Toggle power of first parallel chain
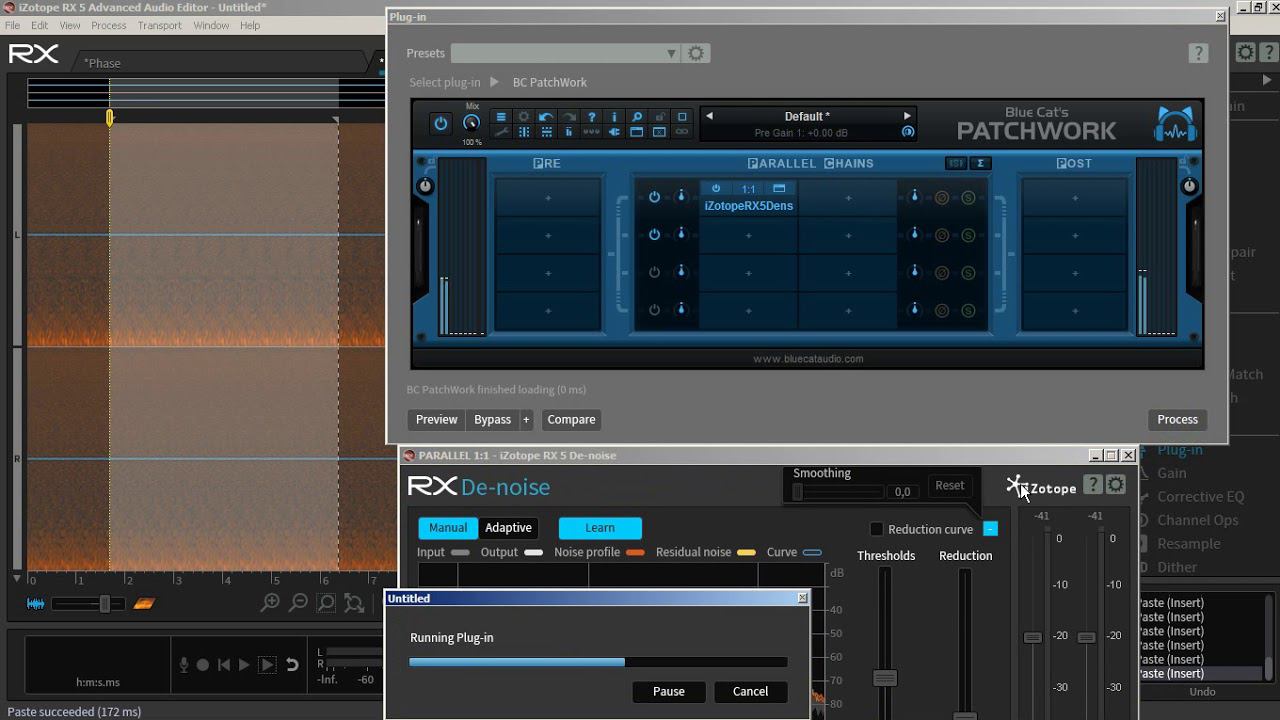The width and height of the screenshot is (1280, 720). click(654, 197)
